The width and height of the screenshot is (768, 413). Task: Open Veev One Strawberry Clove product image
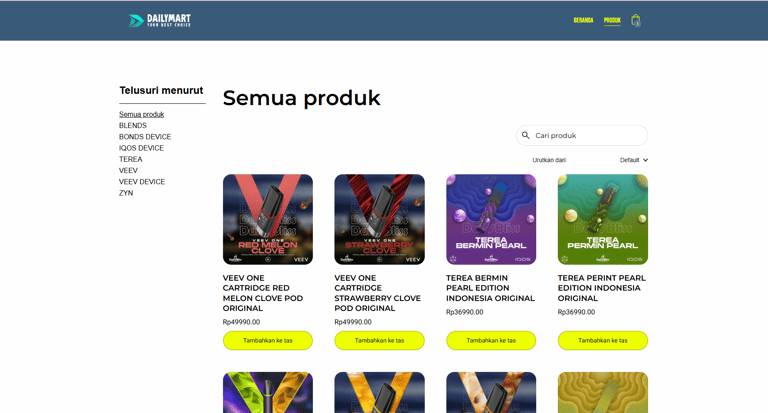pos(379,219)
